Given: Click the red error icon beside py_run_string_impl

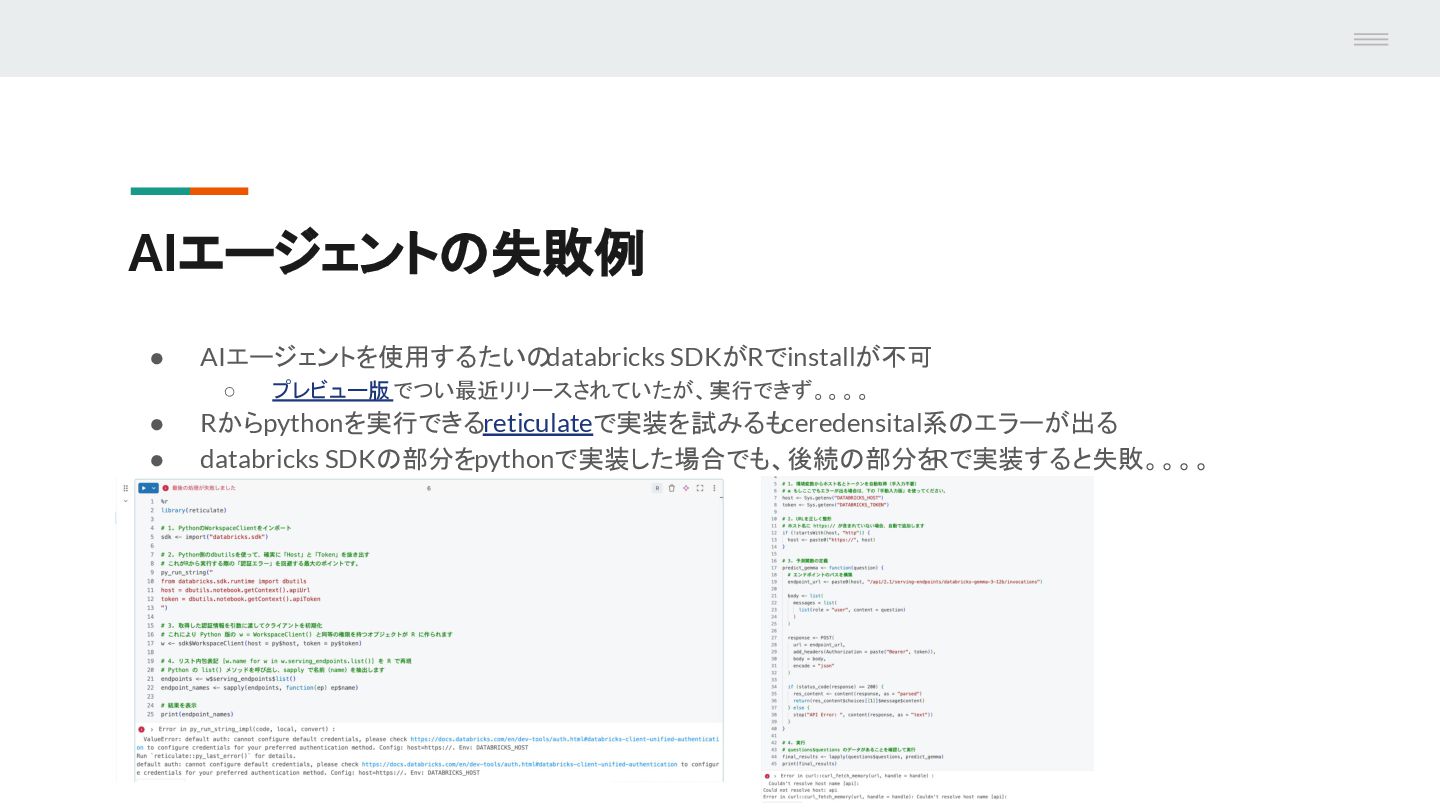Looking at the screenshot, I should tap(141, 730).
